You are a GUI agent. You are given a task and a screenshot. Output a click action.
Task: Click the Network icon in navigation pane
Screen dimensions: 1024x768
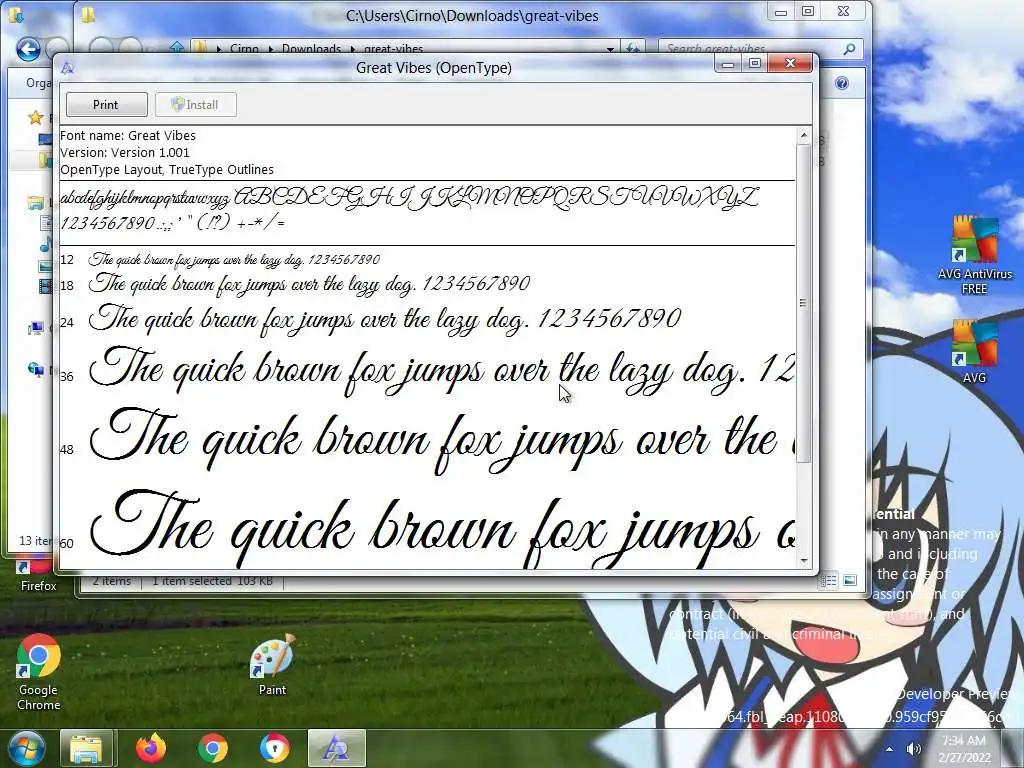35,370
